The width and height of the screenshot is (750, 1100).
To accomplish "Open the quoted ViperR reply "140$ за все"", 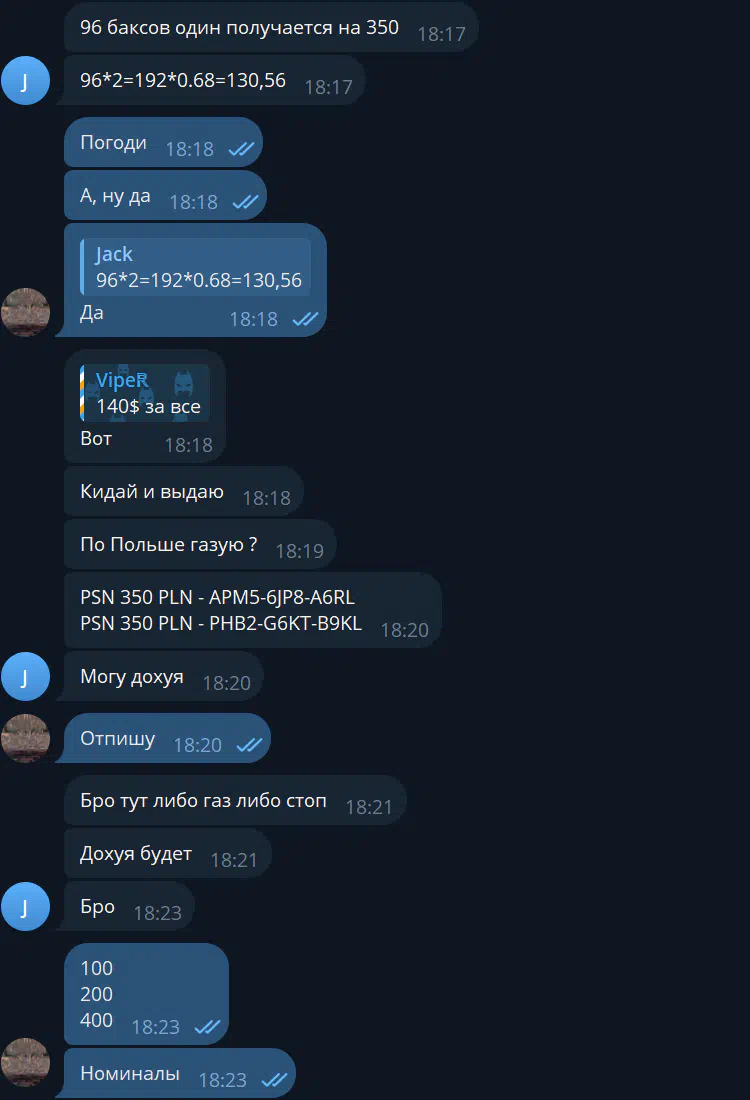I will (x=146, y=394).
